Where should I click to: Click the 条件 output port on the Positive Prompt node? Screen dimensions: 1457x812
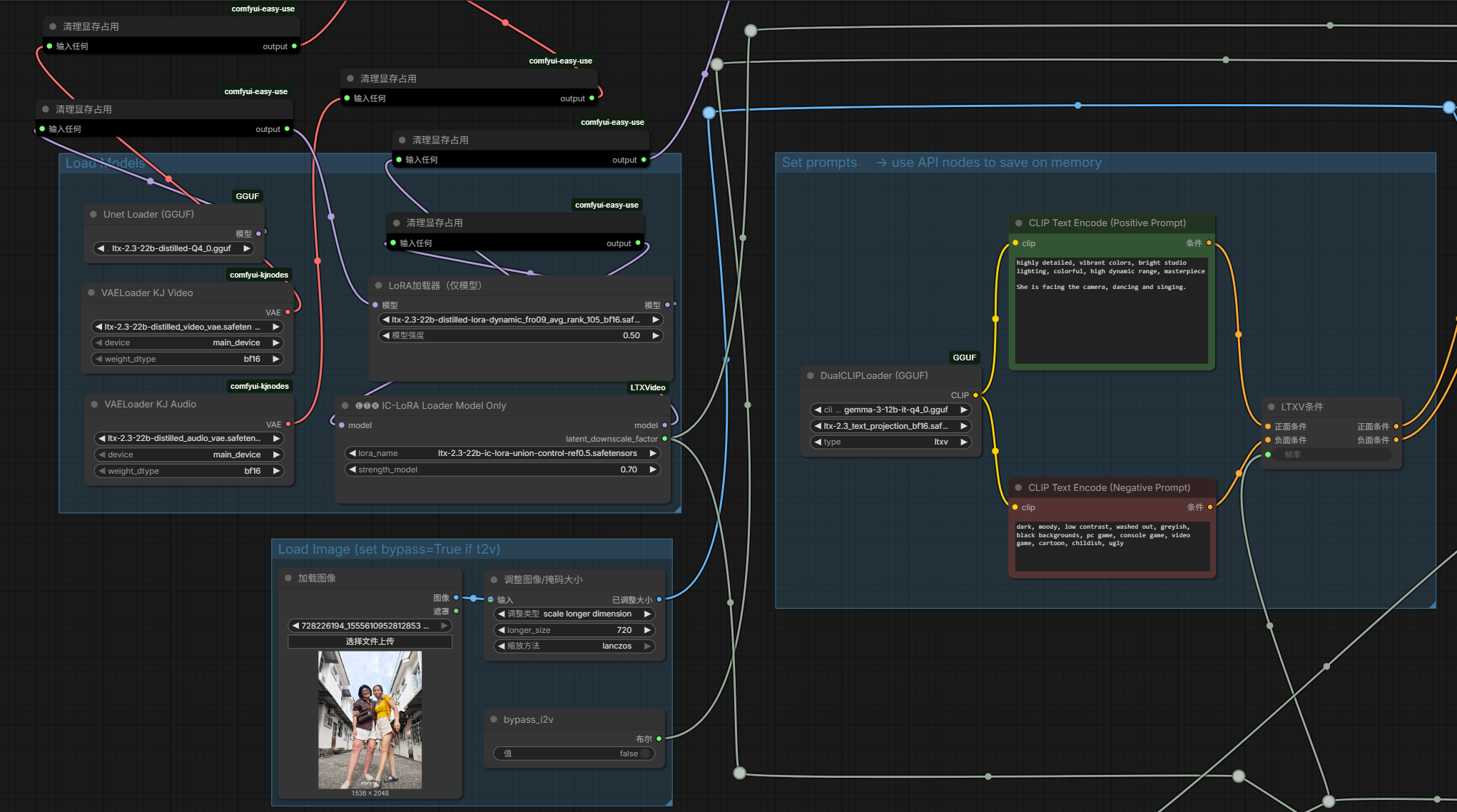pyautogui.click(x=1209, y=243)
